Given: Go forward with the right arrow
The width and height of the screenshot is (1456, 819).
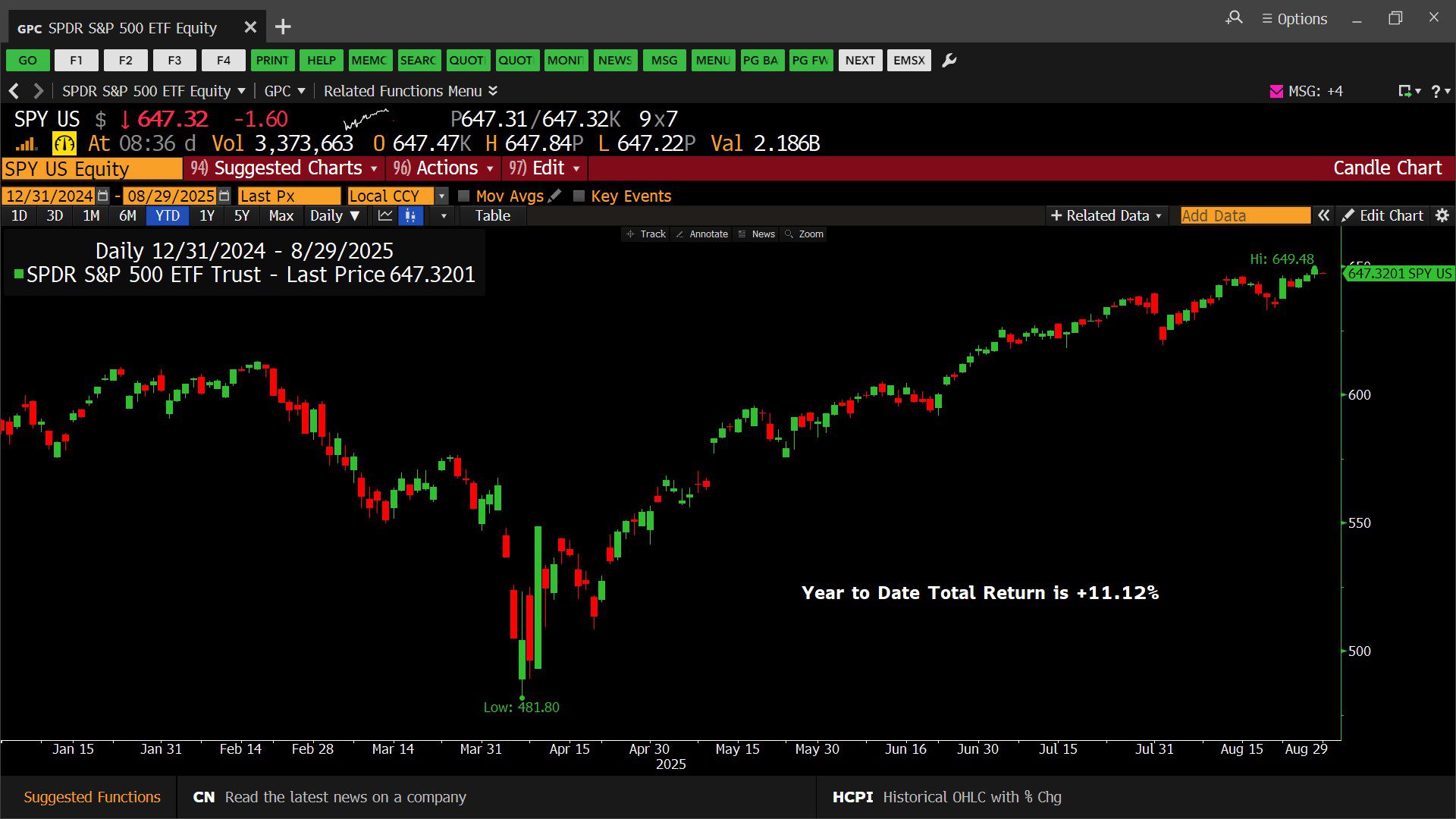Looking at the screenshot, I should (x=38, y=91).
